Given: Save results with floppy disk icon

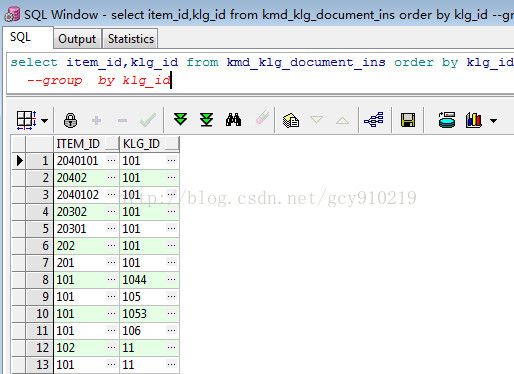Looking at the screenshot, I should [408, 120].
